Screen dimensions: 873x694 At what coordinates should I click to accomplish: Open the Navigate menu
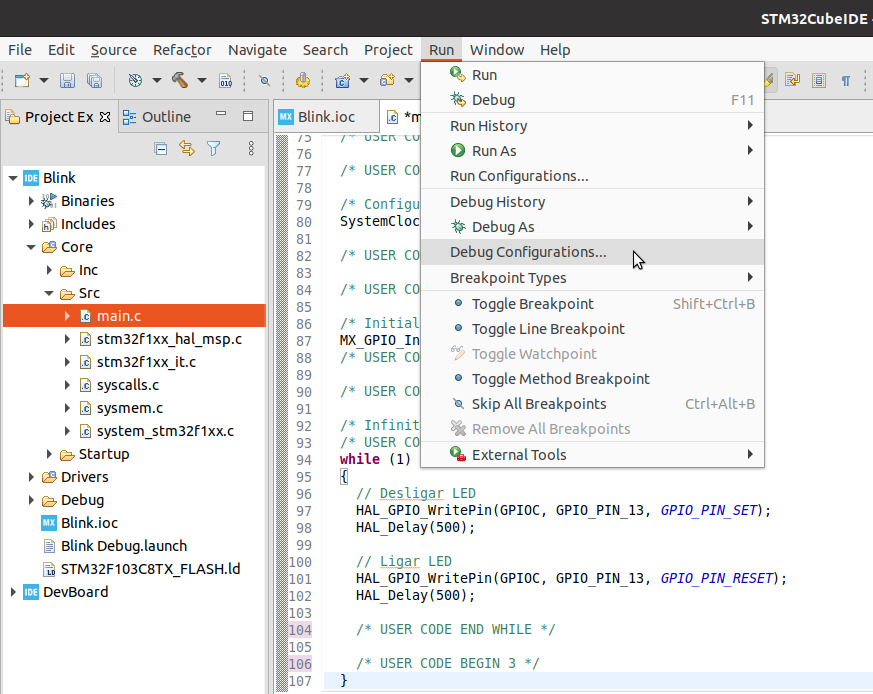tap(257, 50)
